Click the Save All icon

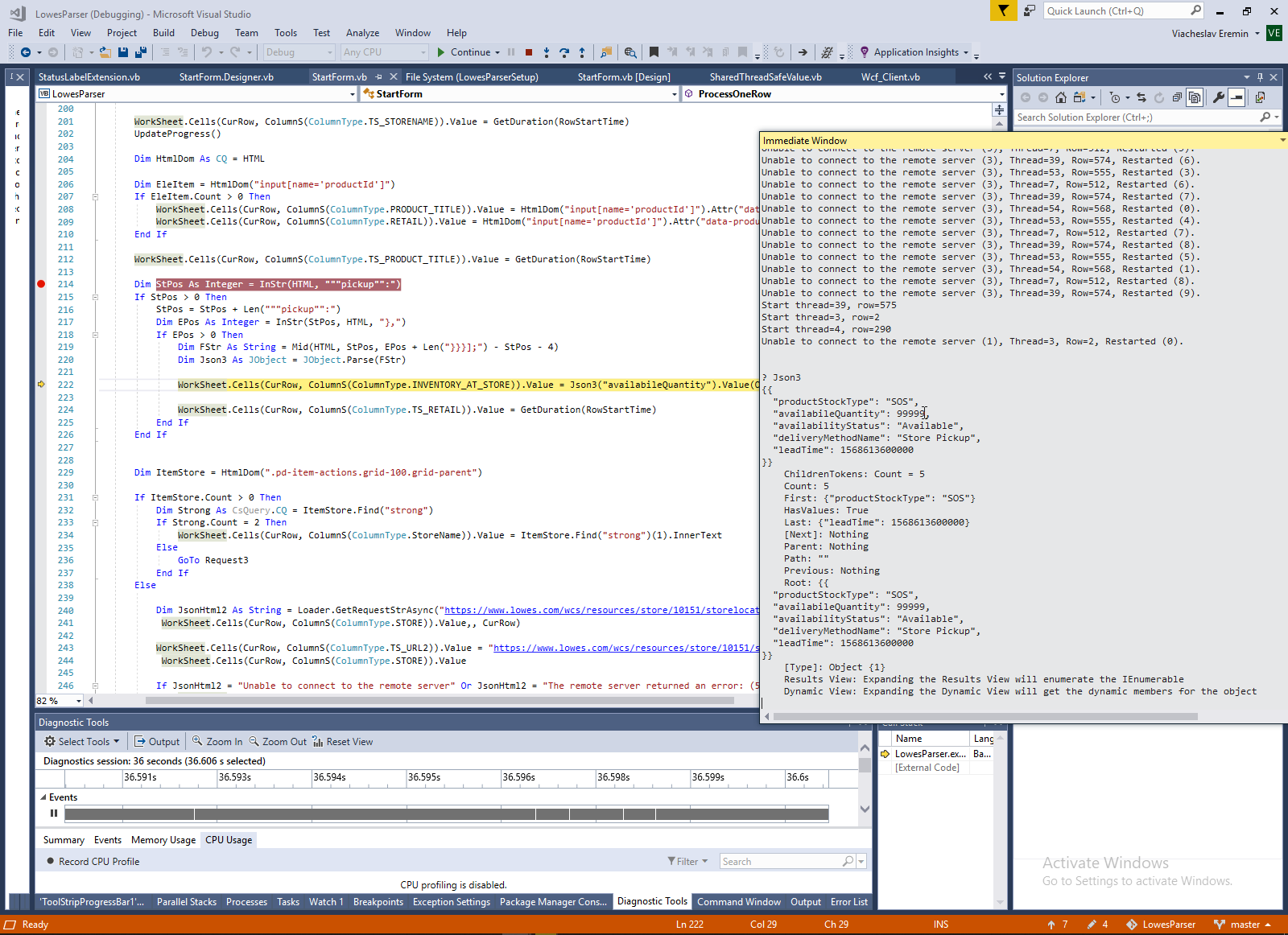pos(141,52)
